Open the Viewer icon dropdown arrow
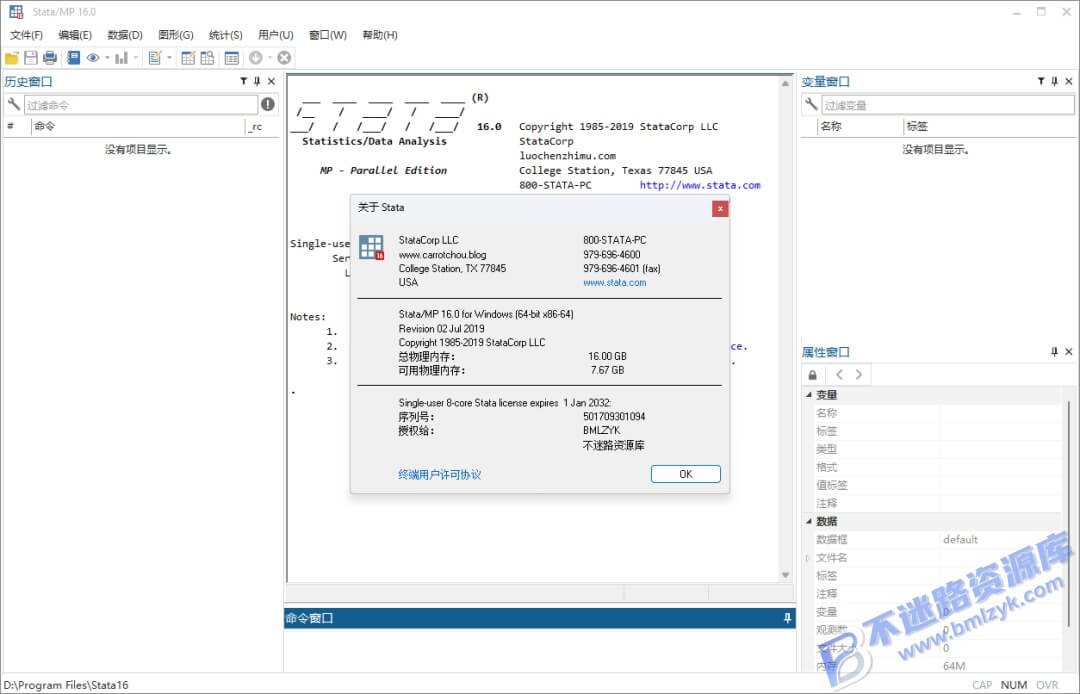 107,59
